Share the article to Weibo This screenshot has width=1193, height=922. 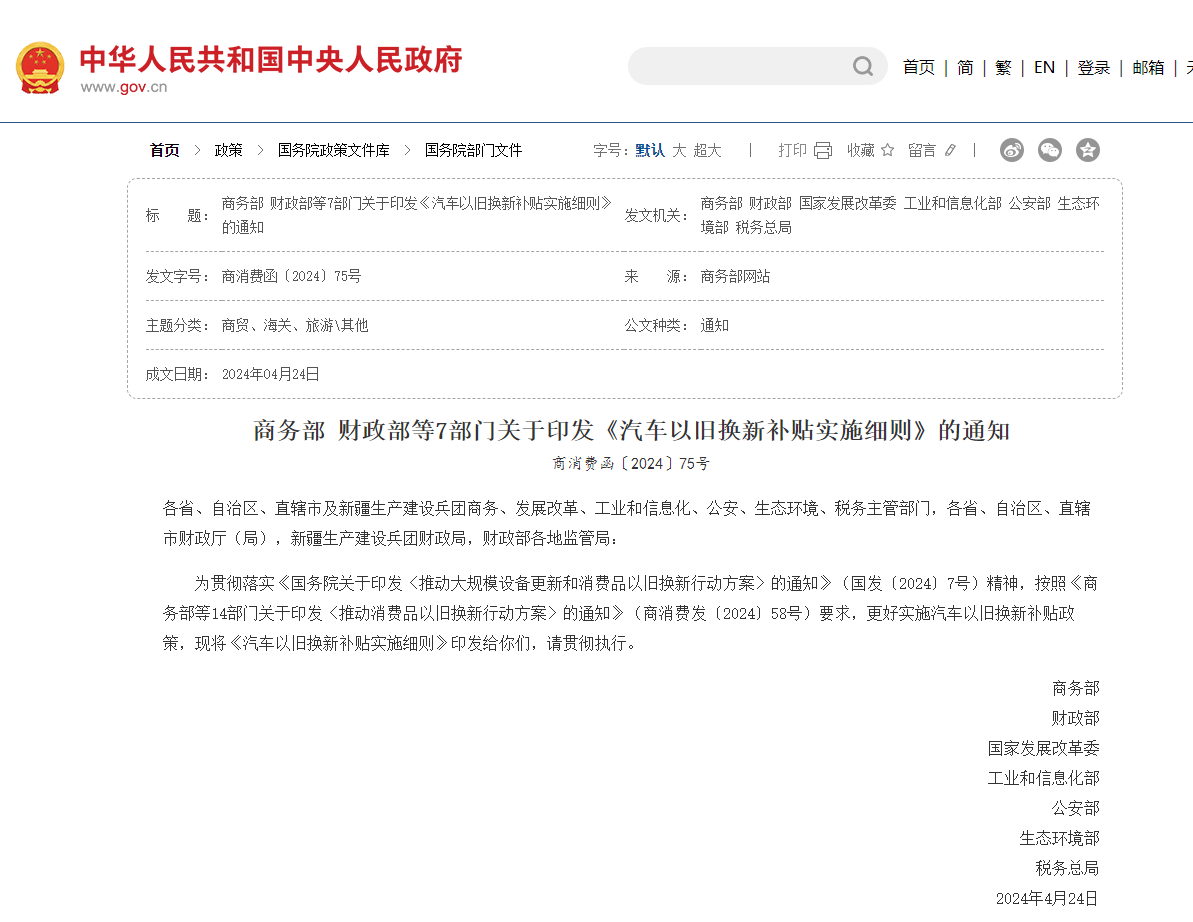pyautogui.click(x=1011, y=150)
